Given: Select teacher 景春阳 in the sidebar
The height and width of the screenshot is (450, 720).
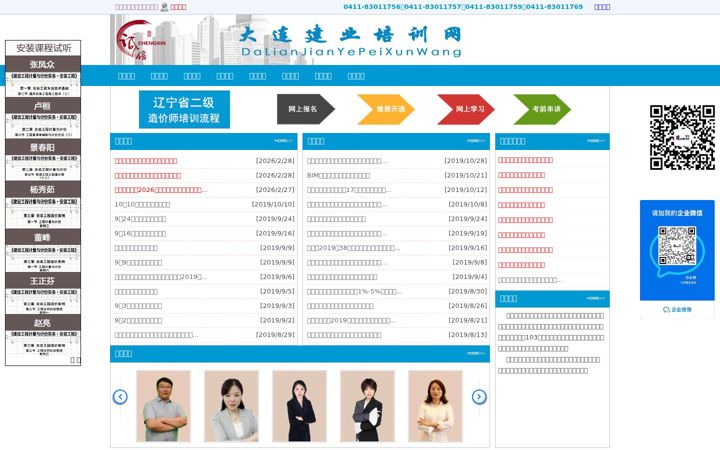Looking at the screenshot, I should (43, 147).
